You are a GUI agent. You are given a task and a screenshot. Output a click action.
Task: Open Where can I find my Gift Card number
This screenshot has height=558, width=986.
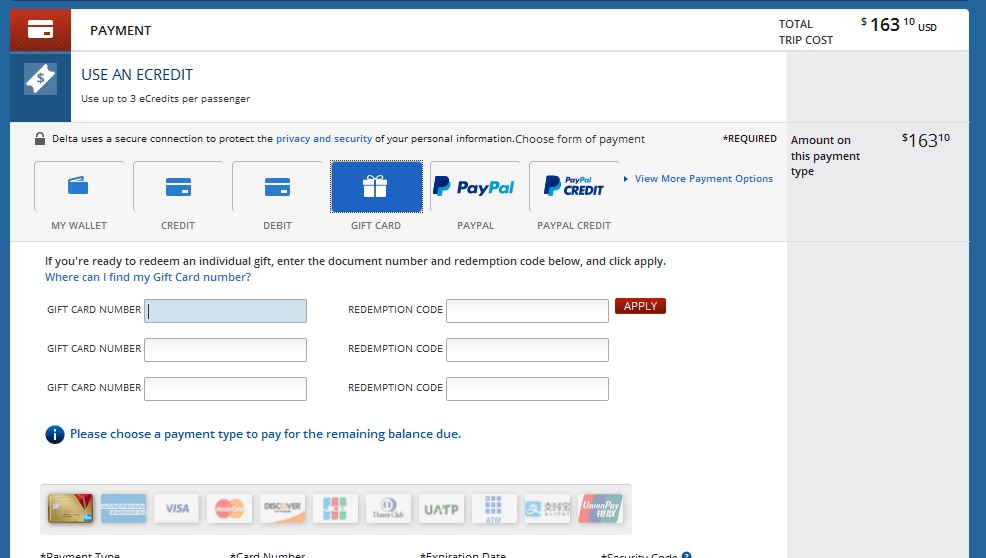click(148, 277)
